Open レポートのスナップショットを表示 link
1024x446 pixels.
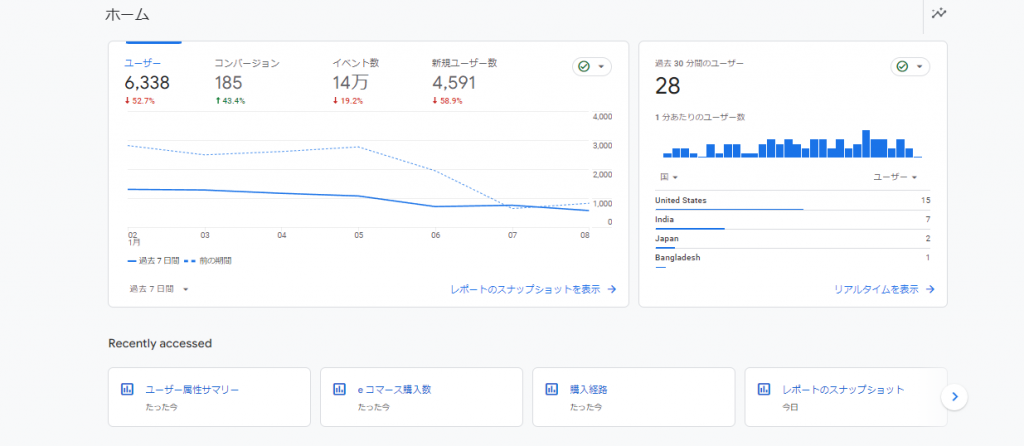[534, 289]
